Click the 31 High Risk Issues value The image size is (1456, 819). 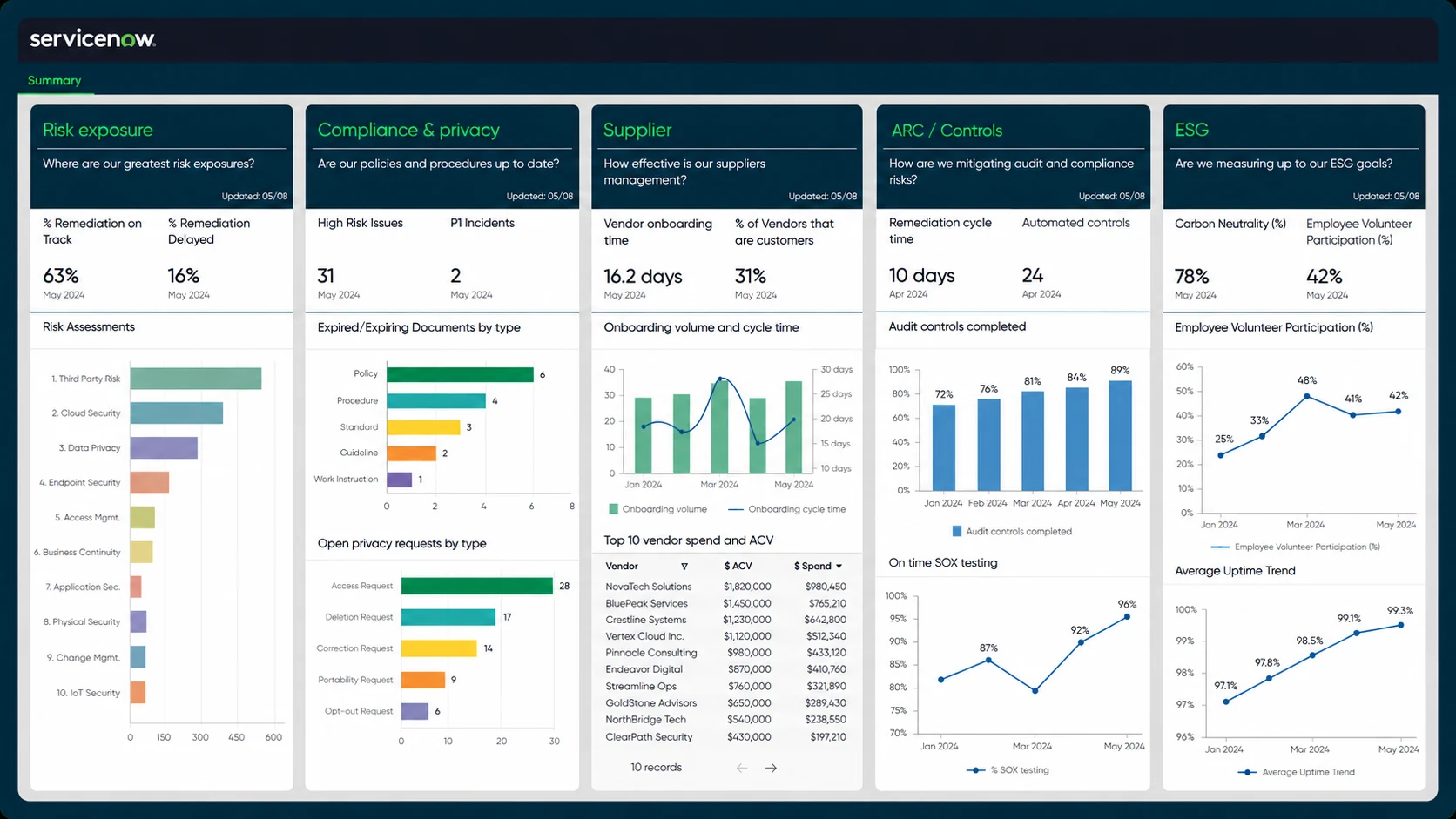coord(326,276)
